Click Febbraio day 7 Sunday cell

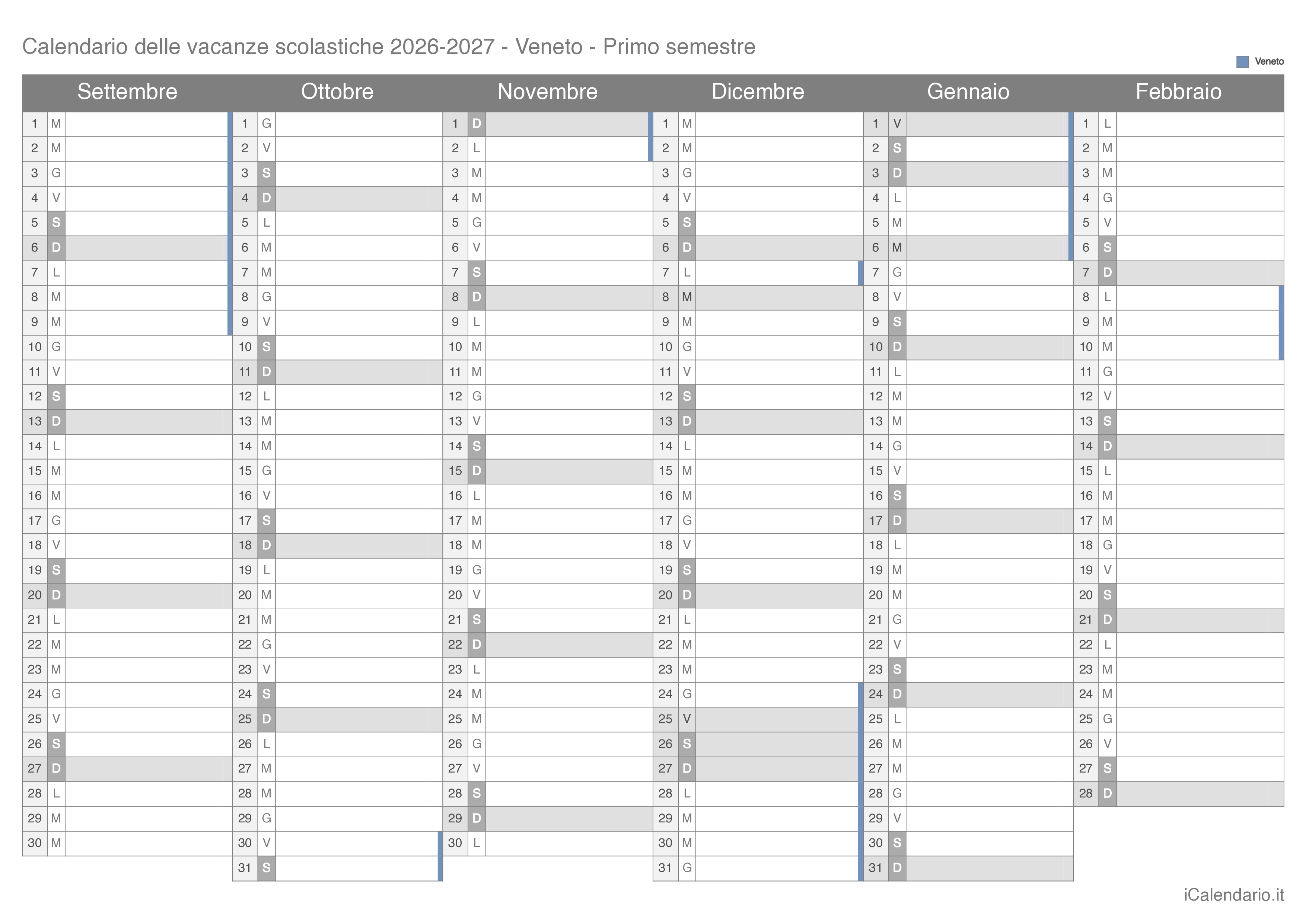(1108, 272)
